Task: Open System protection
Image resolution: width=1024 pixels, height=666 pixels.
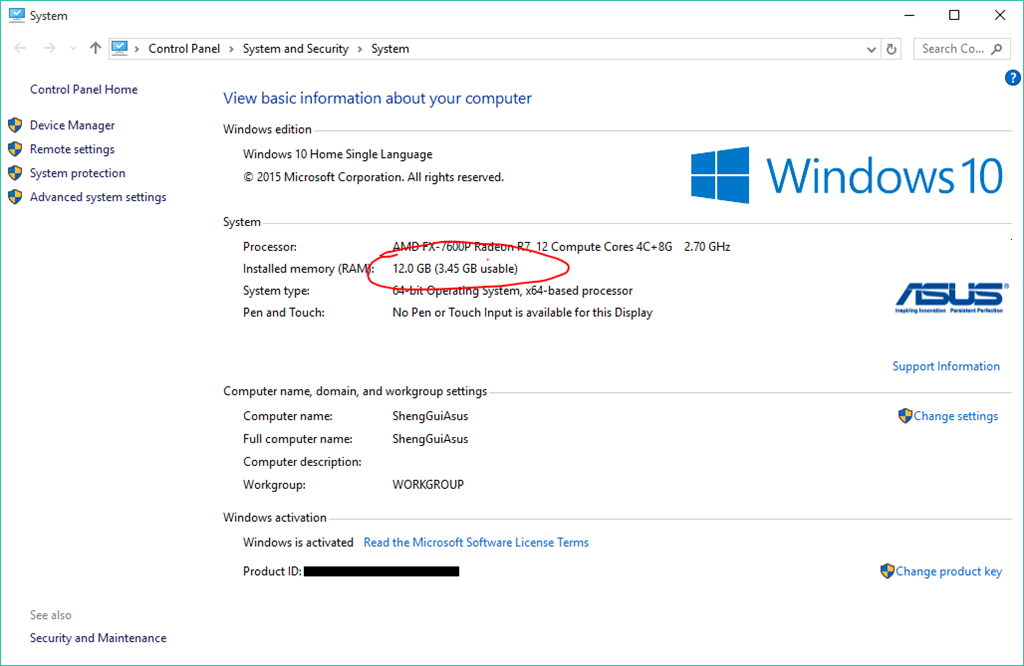Action: [x=78, y=173]
